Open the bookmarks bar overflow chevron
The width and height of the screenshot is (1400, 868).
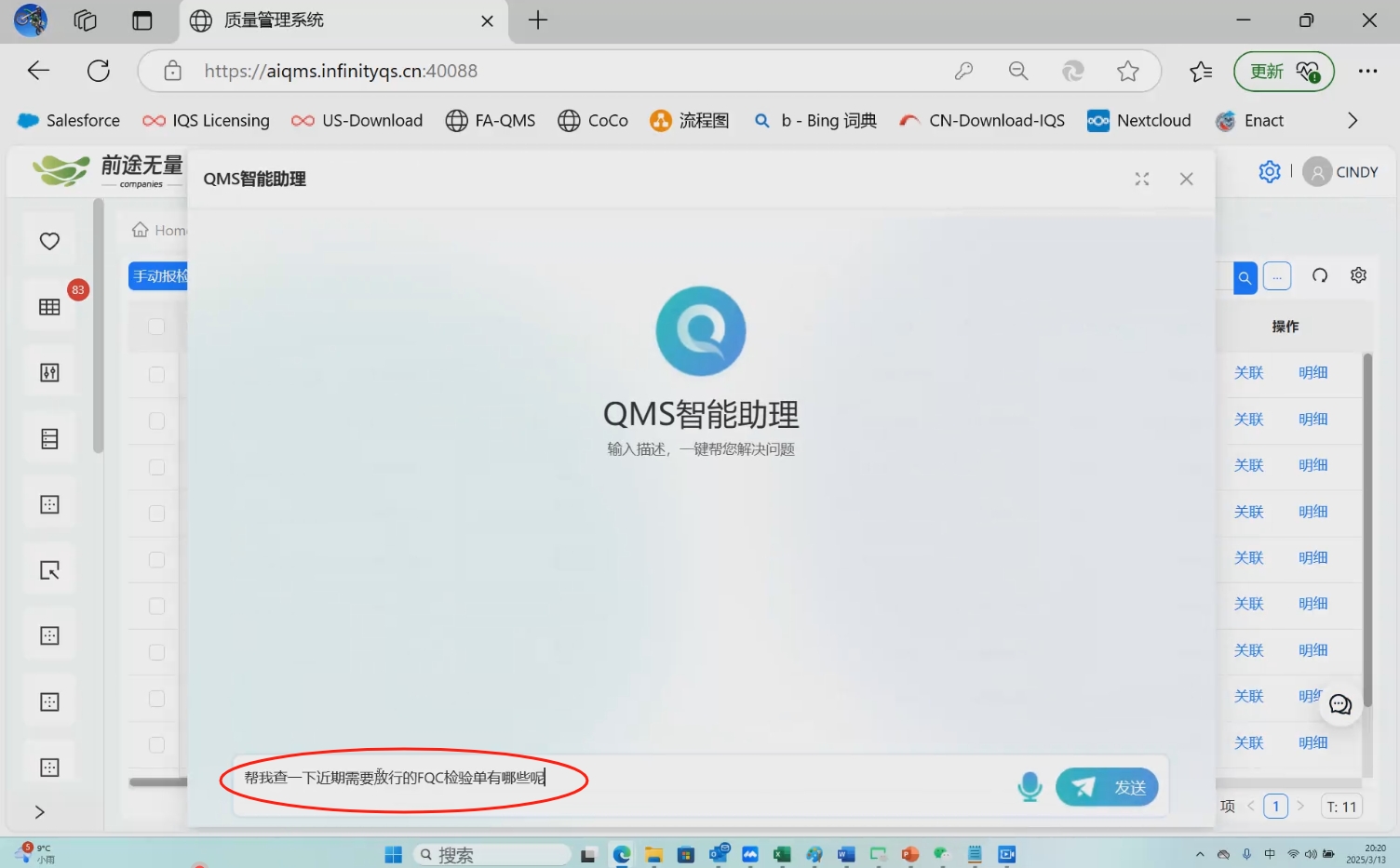pos(1352,120)
